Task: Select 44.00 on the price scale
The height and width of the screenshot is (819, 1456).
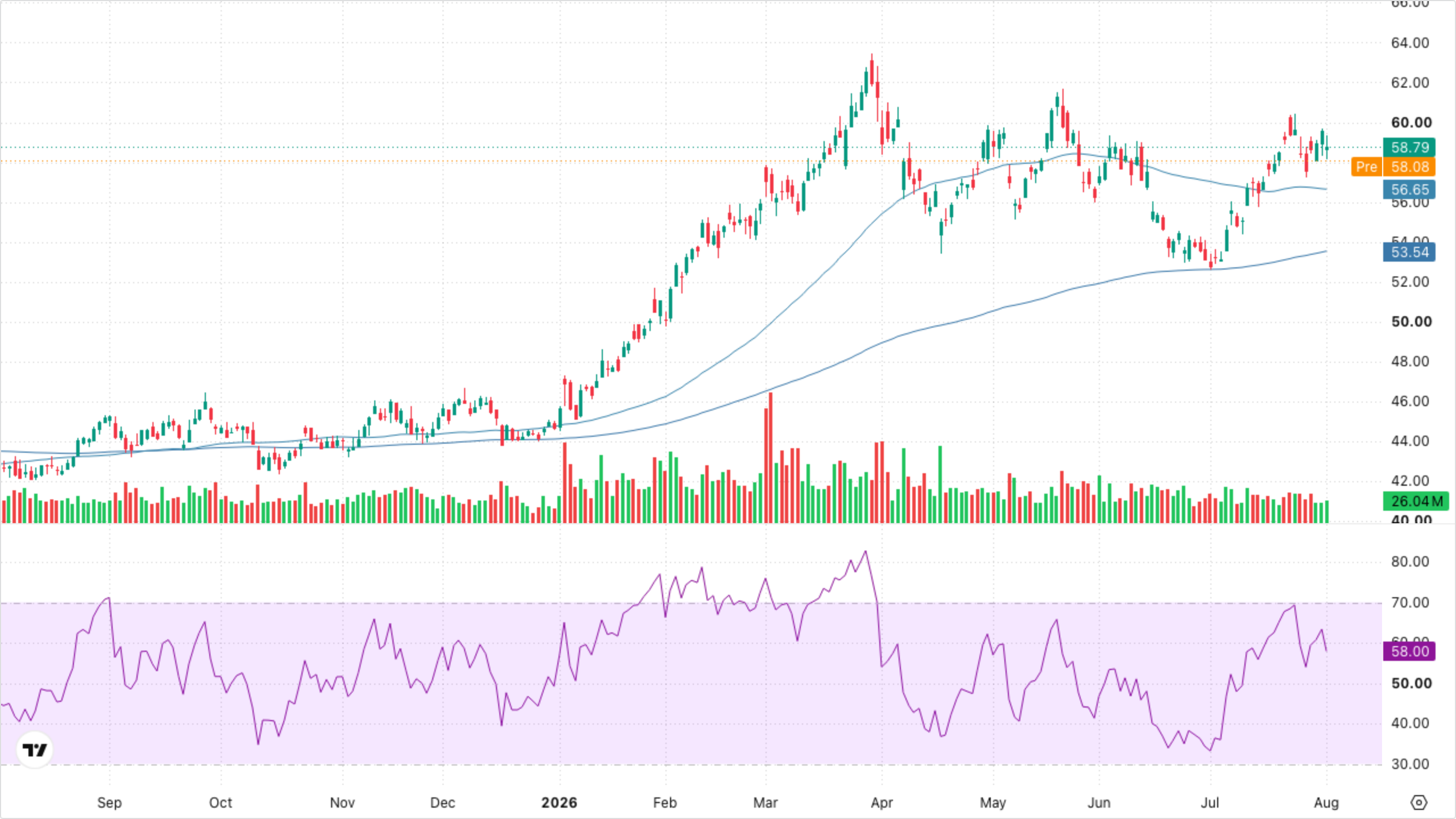Action: pyautogui.click(x=1410, y=441)
